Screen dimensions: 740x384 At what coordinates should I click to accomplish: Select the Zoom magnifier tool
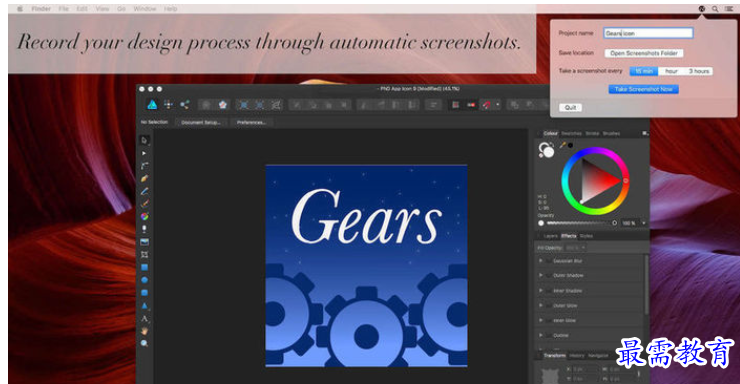click(x=144, y=343)
